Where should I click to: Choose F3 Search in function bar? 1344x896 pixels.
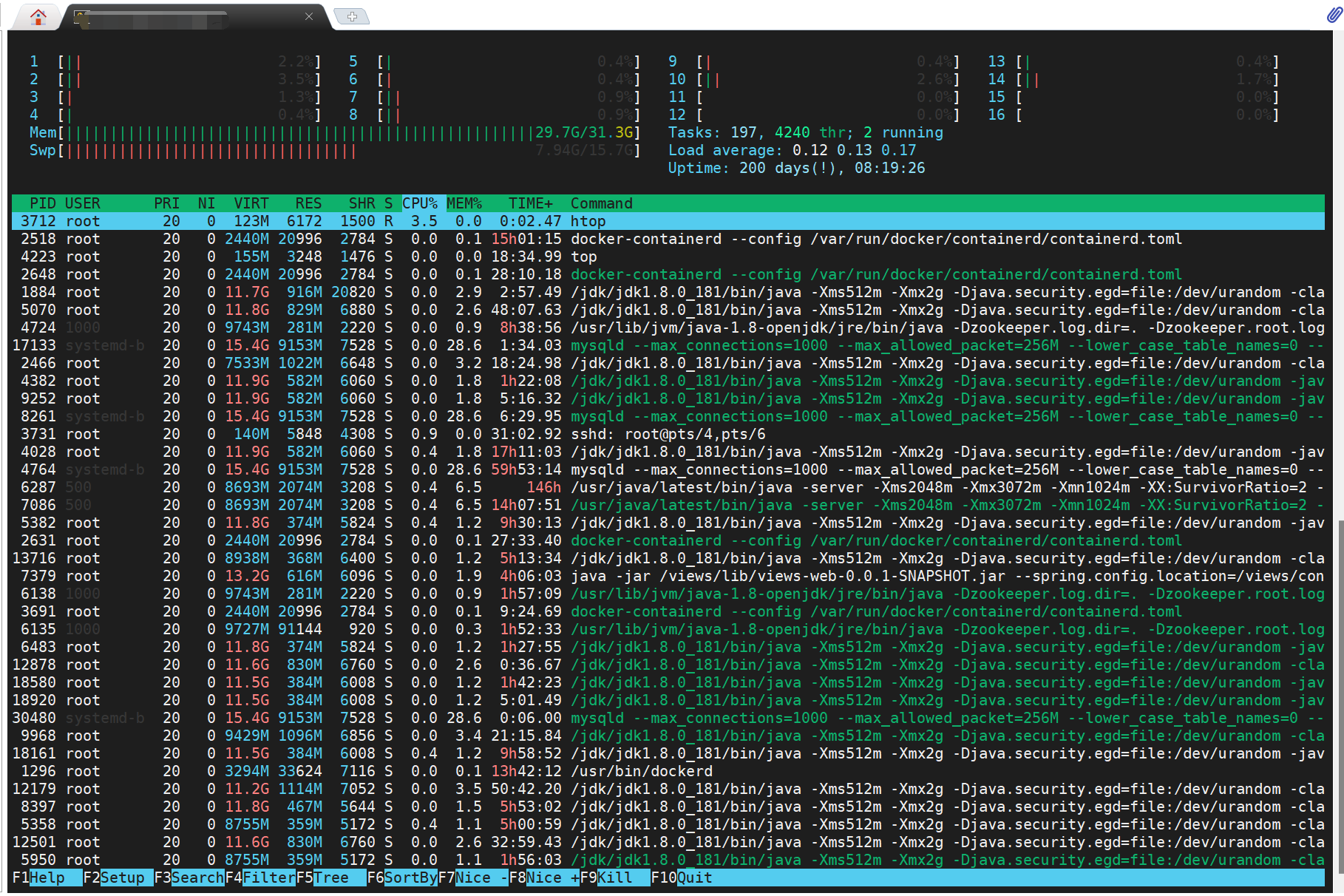tap(189, 878)
